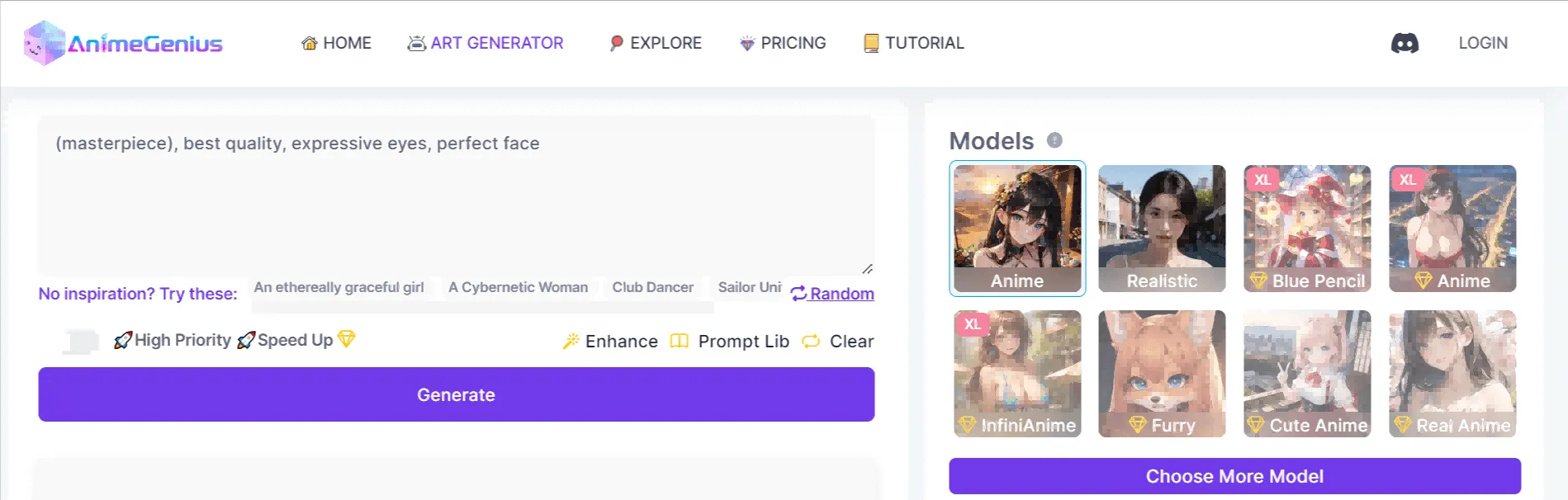1568x500 pixels.
Task: Open the Prompt Lib book icon
Action: coord(679,341)
